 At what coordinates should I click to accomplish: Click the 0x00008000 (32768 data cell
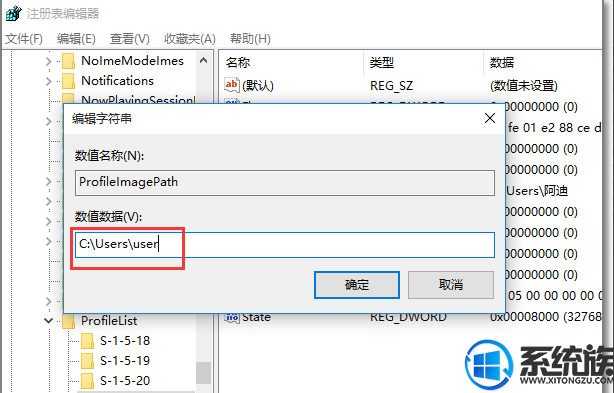pos(545,317)
